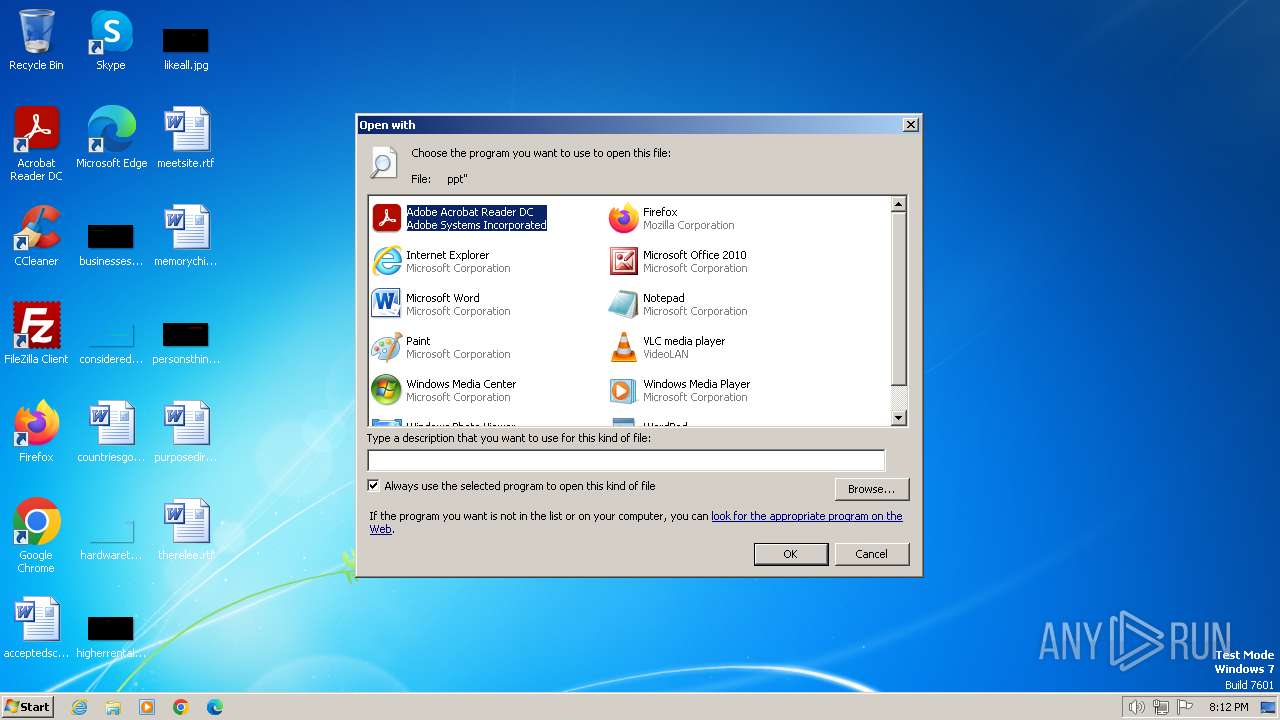Viewport: 1280px width, 720px height.
Task: Select the purposedir... document on desktop
Action: click(x=186, y=432)
